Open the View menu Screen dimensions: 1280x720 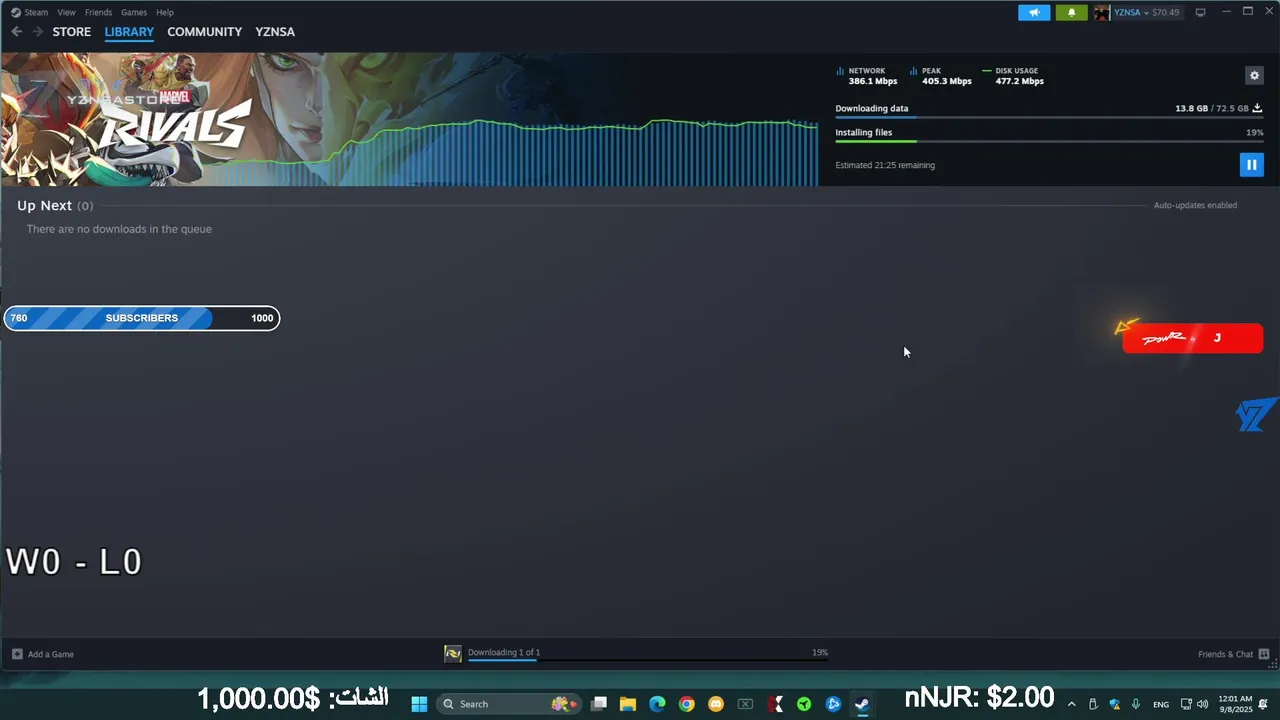(66, 12)
